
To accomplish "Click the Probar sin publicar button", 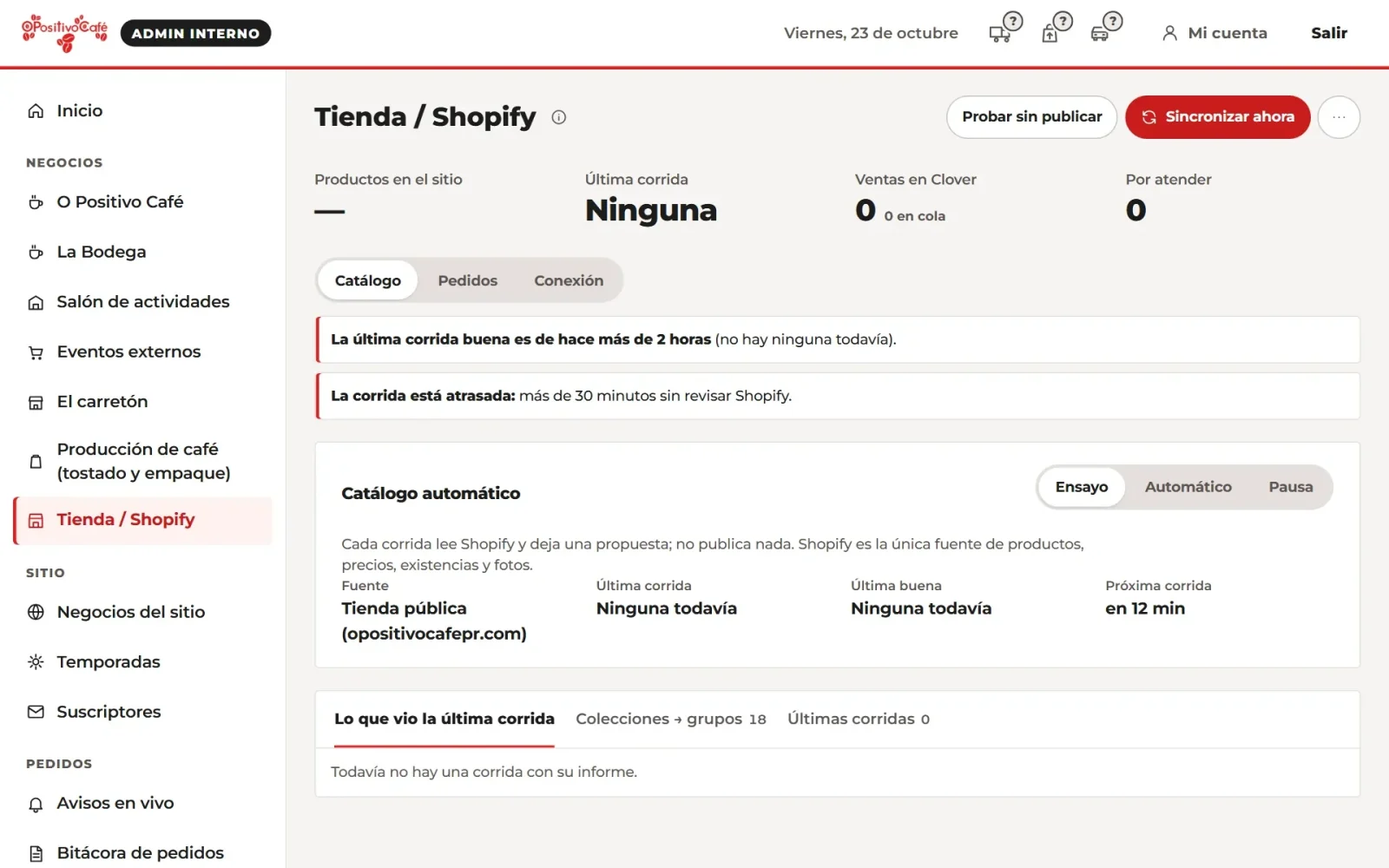I will point(1031,116).
